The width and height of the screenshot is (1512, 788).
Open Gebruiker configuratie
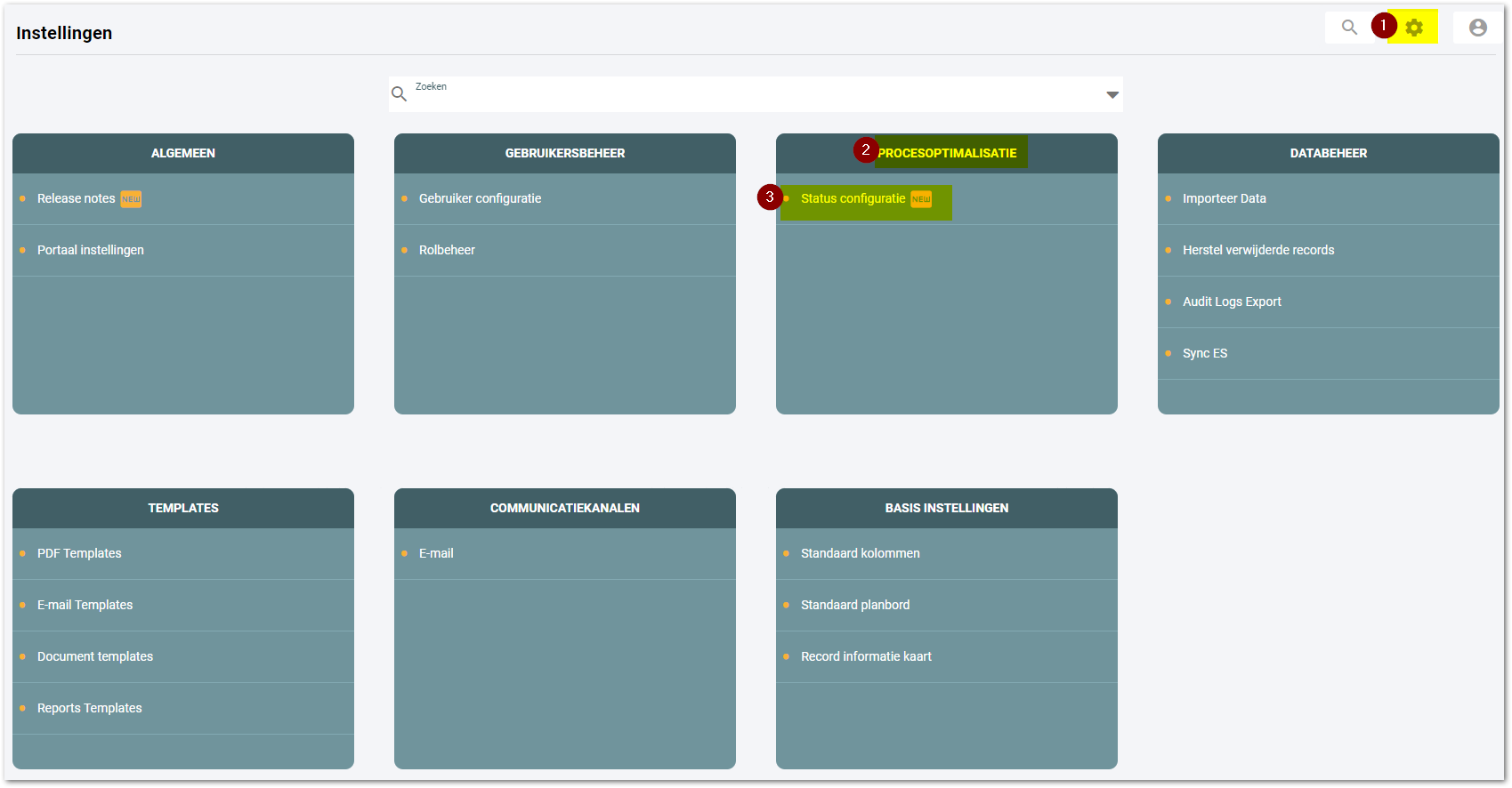[480, 198]
